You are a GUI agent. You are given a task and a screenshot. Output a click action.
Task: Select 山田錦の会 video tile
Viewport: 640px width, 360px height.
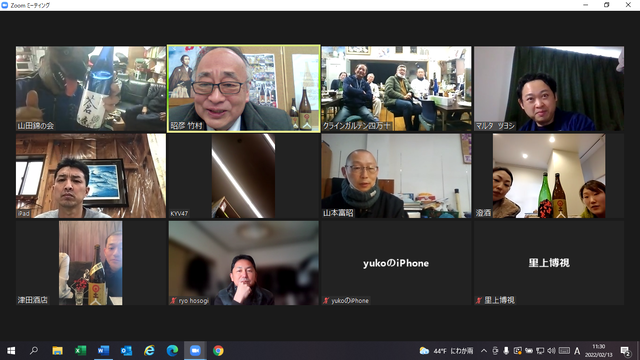91,88
